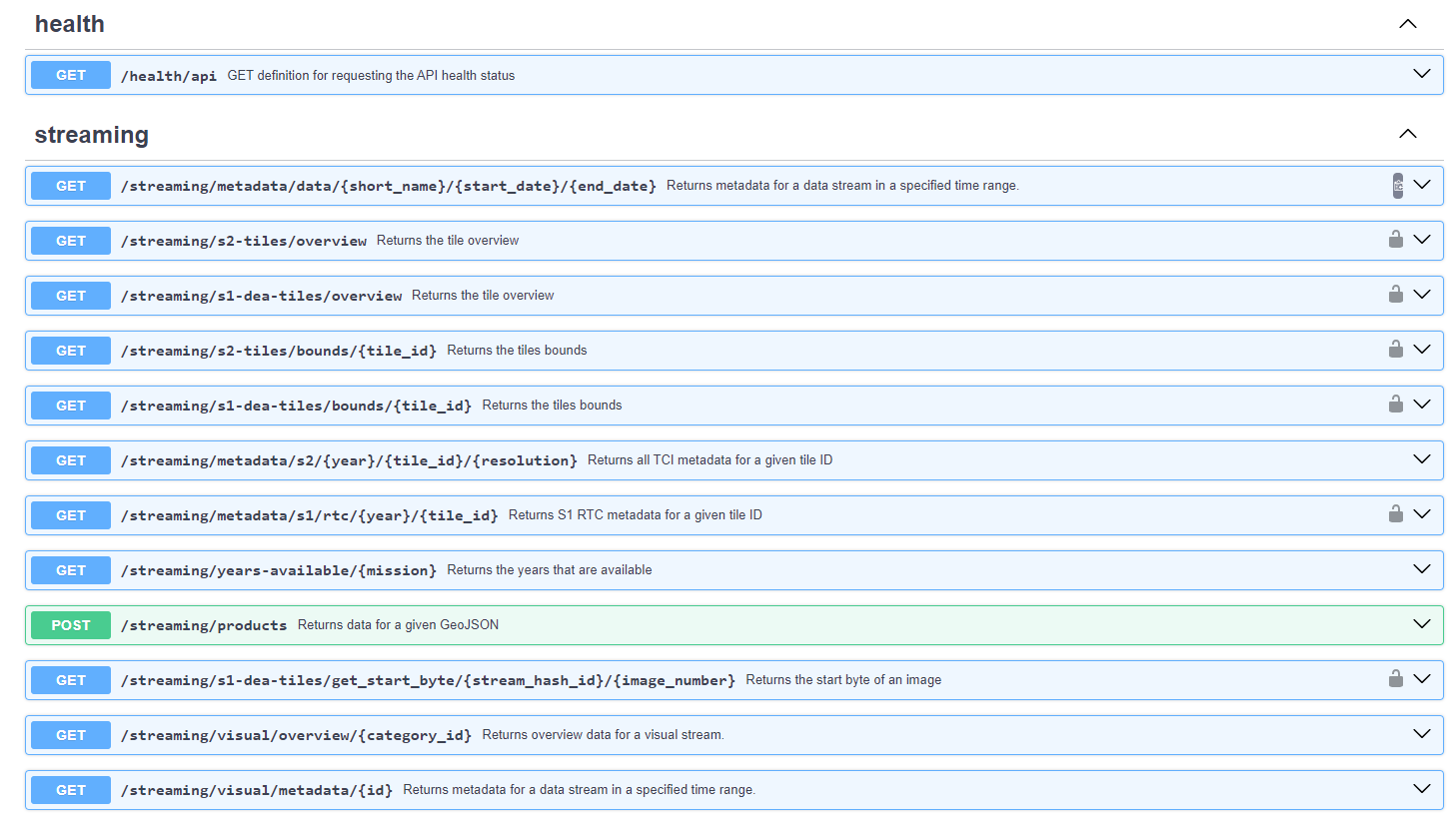Click GET badge for /health/api

click(71, 75)
